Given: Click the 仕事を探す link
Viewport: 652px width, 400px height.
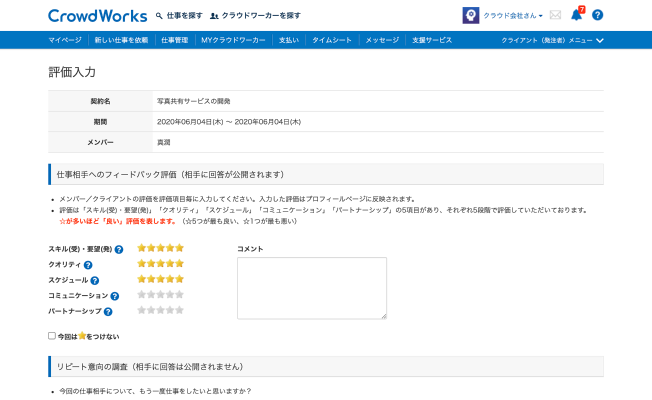Looking at the screenshot, I should (180, 16).
